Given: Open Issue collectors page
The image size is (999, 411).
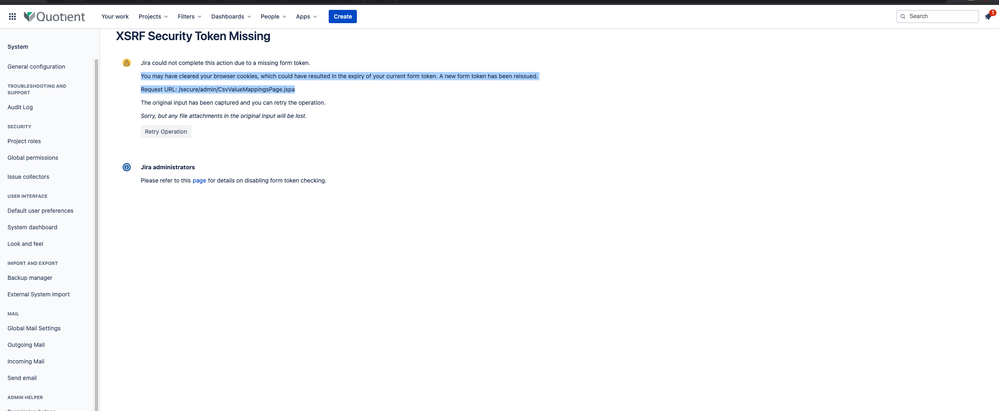Looking at the screenshot, I should pos(28,177).
